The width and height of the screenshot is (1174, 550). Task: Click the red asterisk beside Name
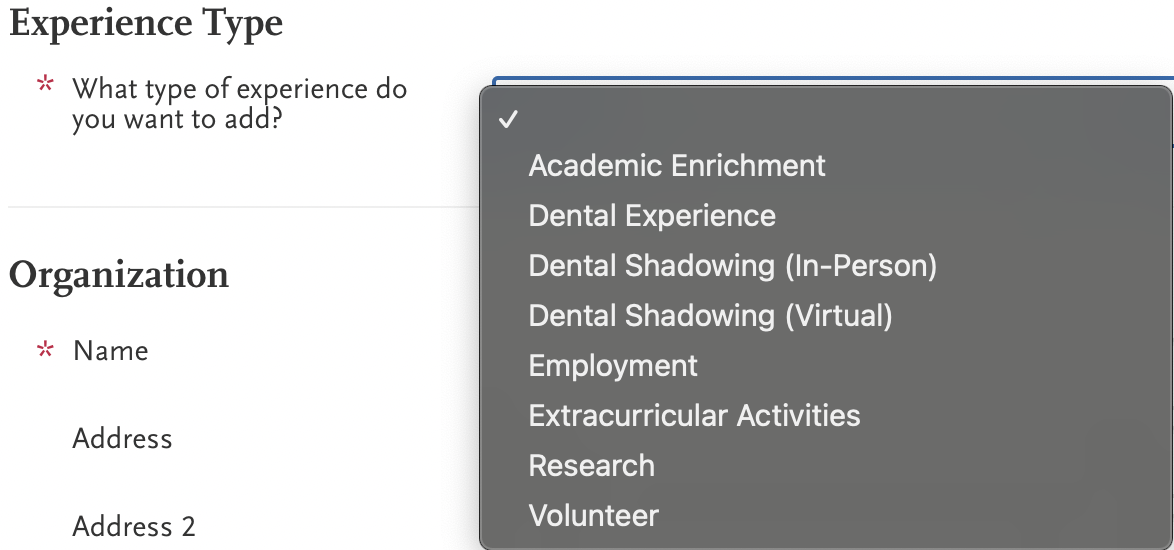pos(46,349)
